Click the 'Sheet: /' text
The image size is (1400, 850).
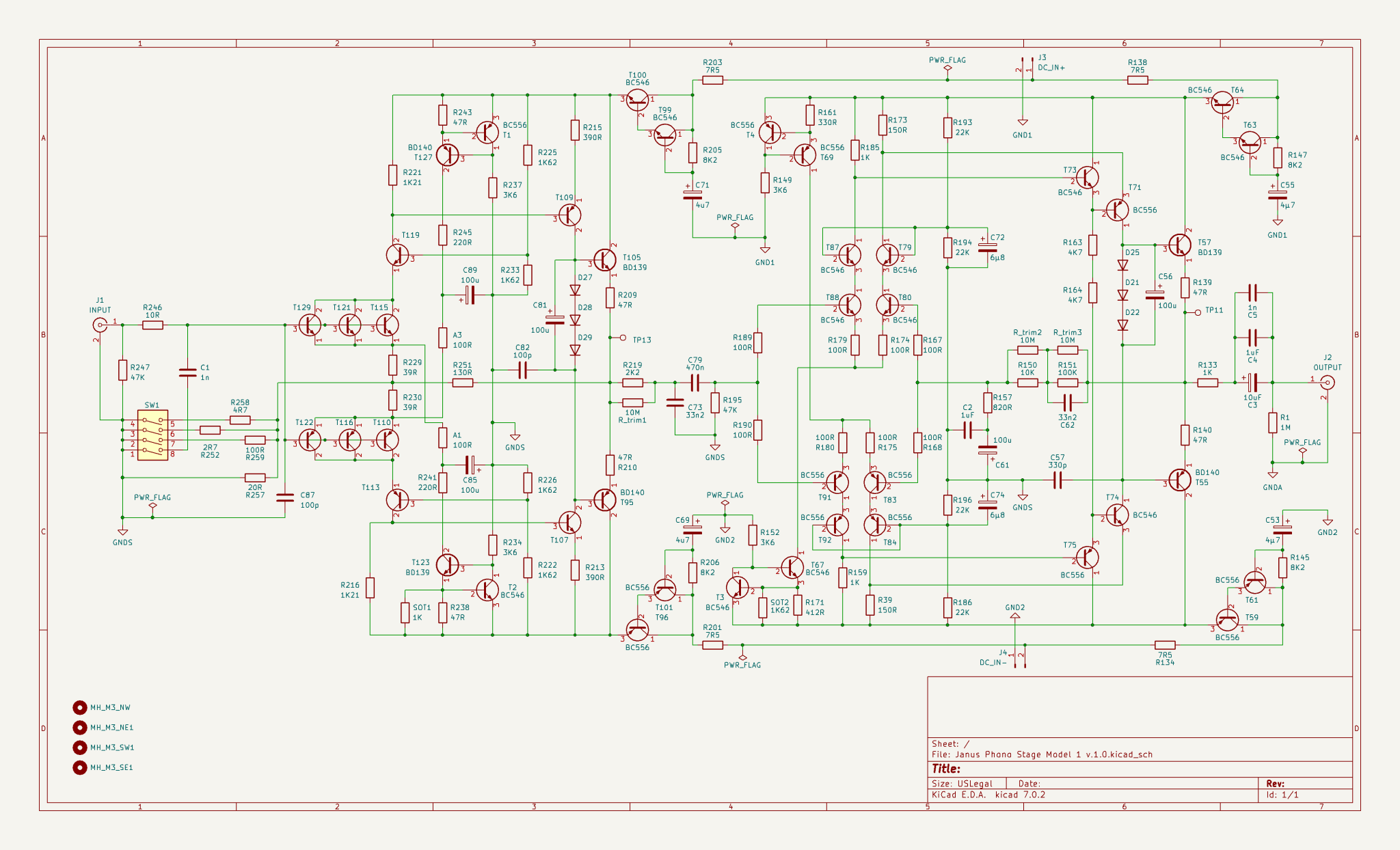(x=950, y=743)
